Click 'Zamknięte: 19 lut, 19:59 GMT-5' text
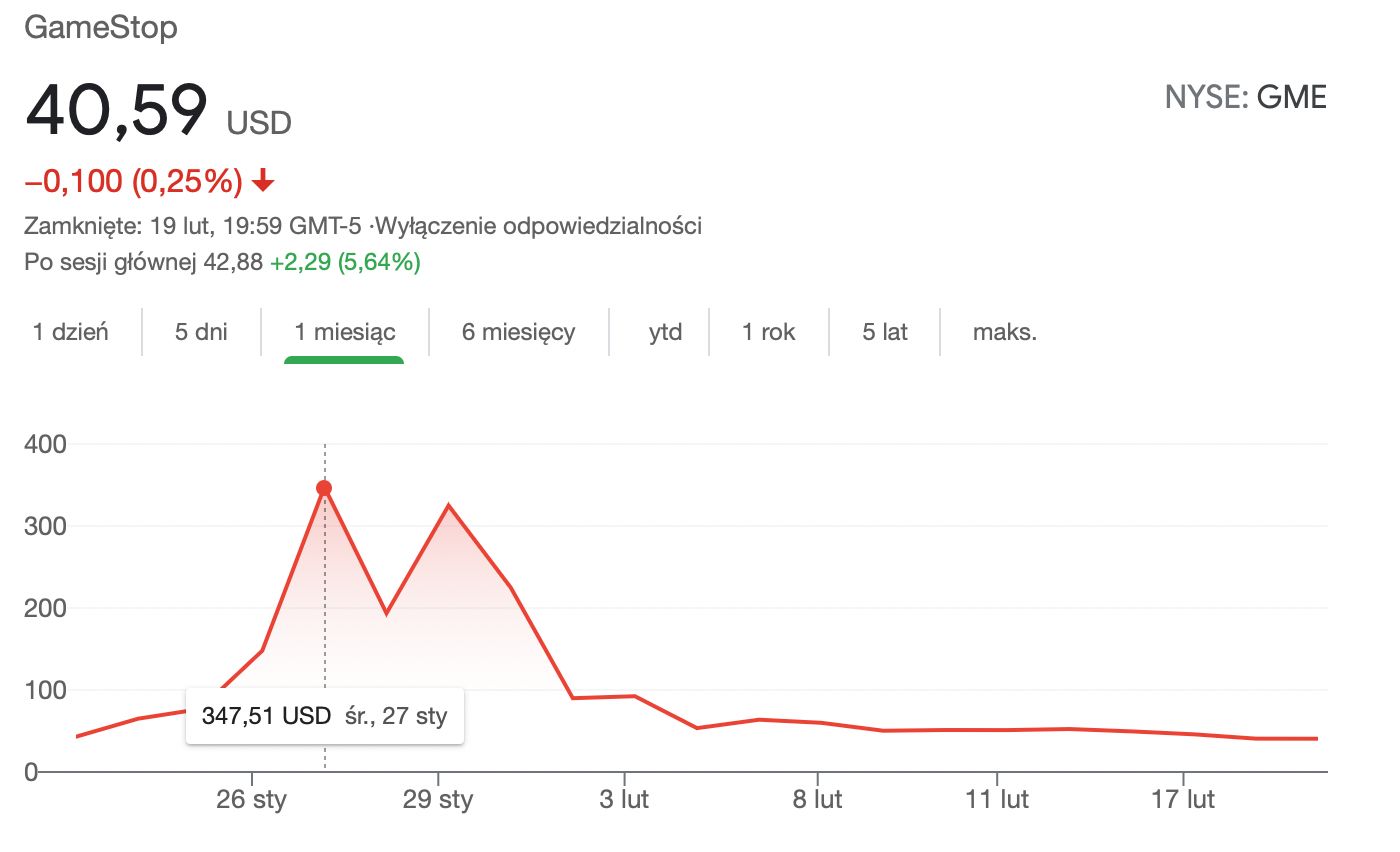The image size is (1400, 852). coord(194,226)
